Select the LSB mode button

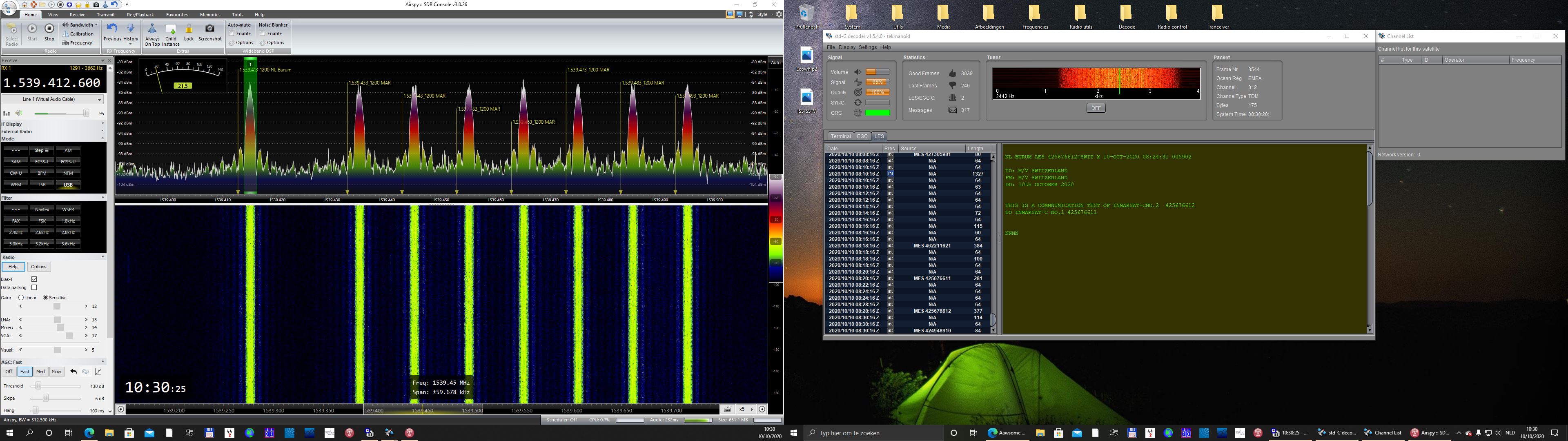pyautogui.click(x=42, y=185)
